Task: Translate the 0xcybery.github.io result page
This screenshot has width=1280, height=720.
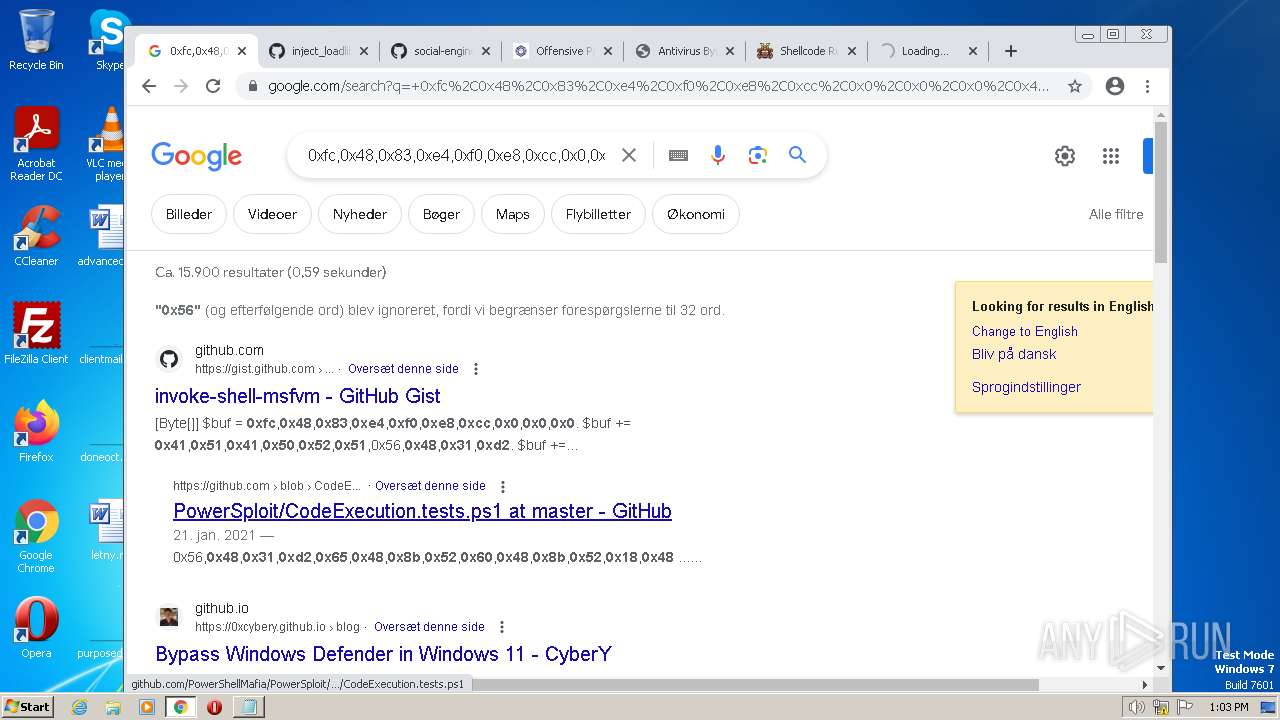Action: 429,627
